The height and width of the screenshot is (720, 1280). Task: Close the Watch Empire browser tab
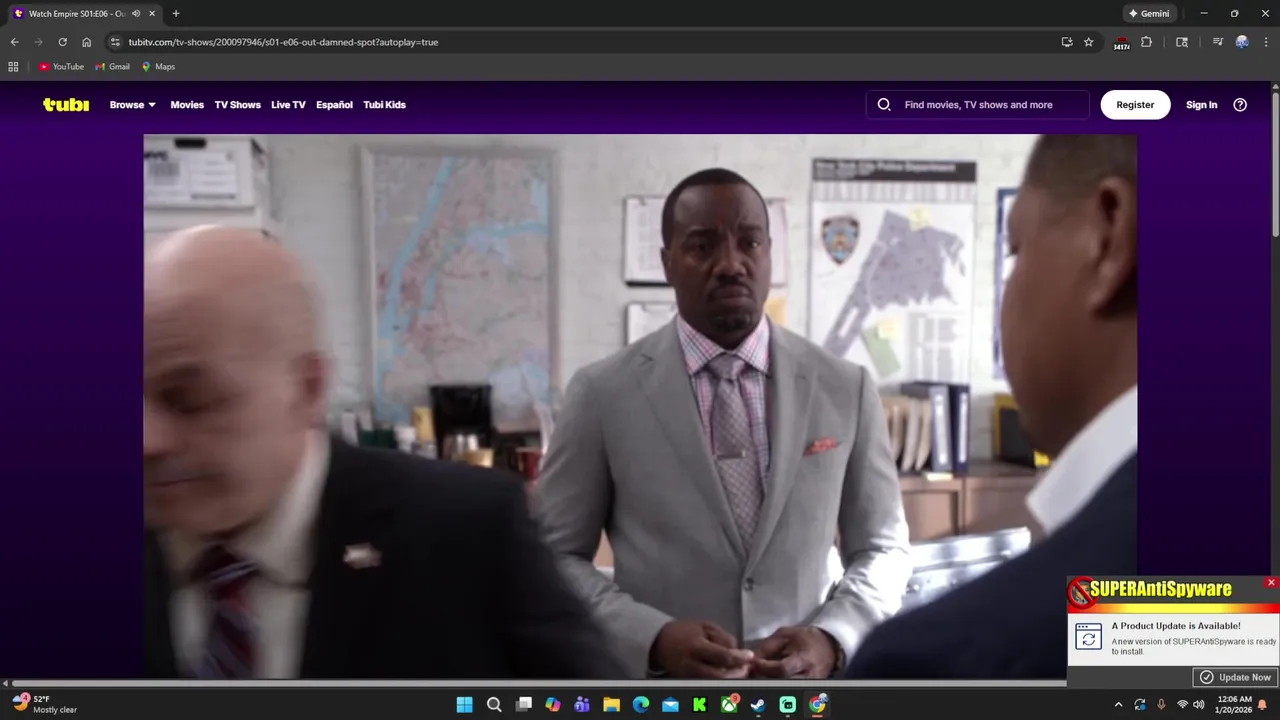pyautogui.click(x=152, y=14)
